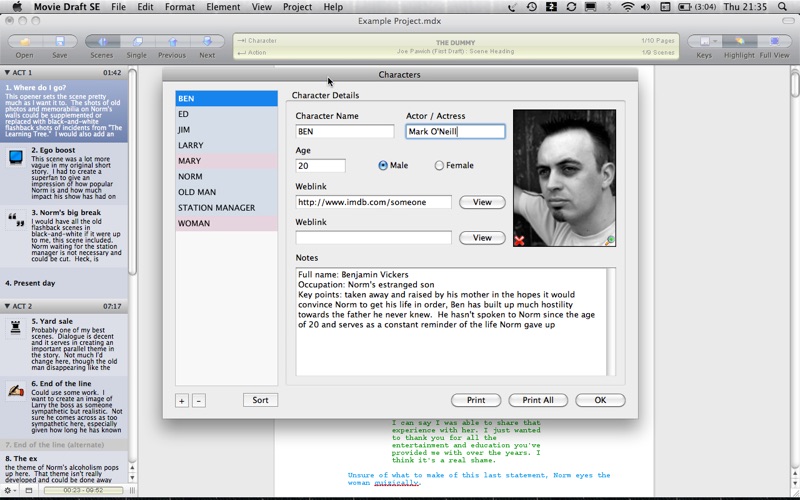Viewport: 800px width, 500px height.
Task: Remove character photo with red X icon
Action: 519,240
